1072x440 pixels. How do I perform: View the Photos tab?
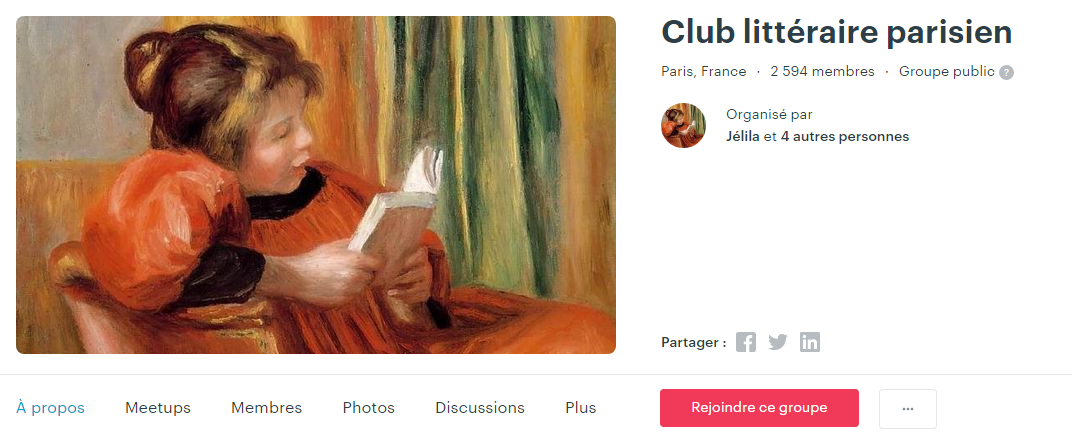coord(368,408)
